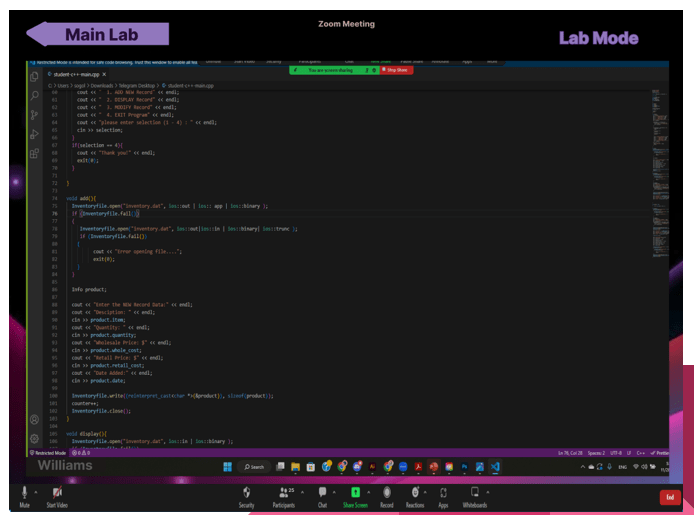Expand the arrow next to Mute
This screenshot has height=515, width=694.
click(x=36, y=491)
